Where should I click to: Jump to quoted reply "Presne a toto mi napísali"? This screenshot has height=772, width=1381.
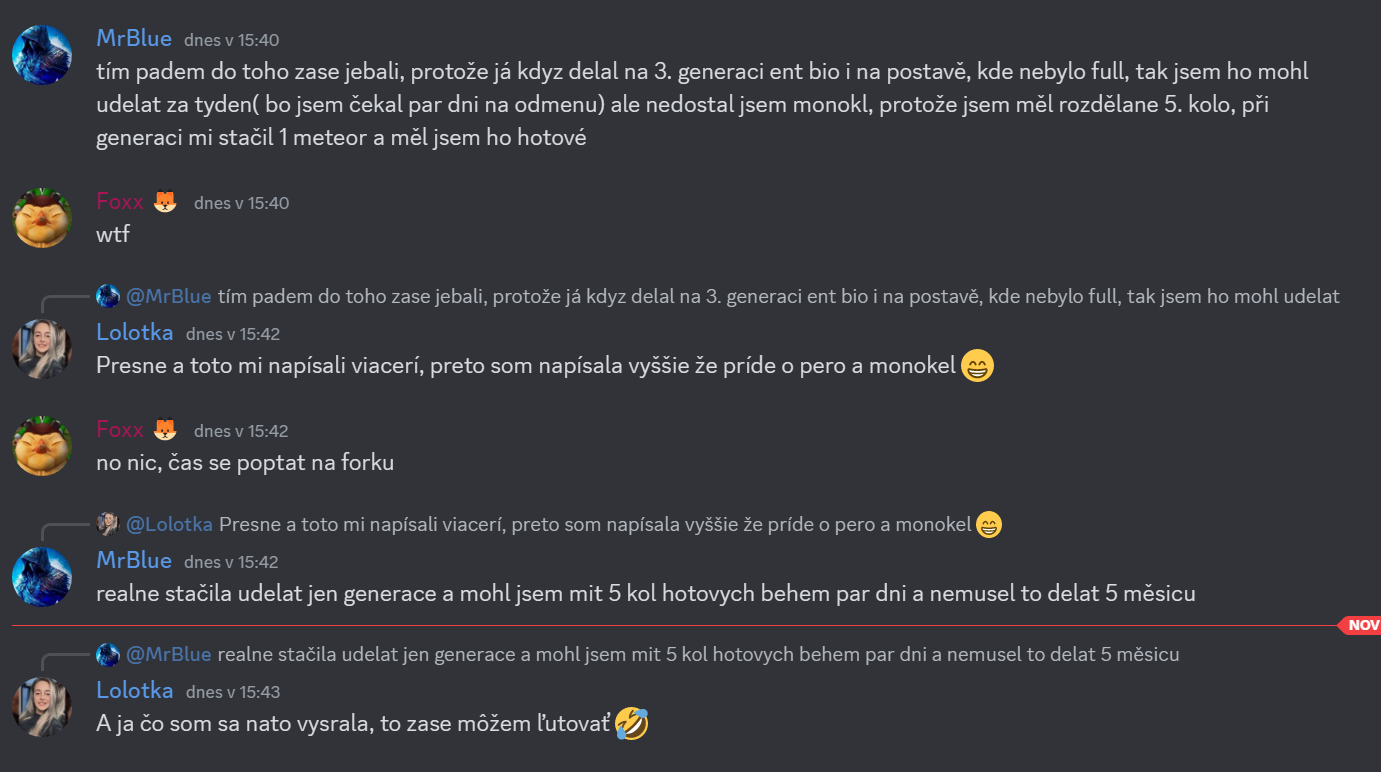click(595, 524)
